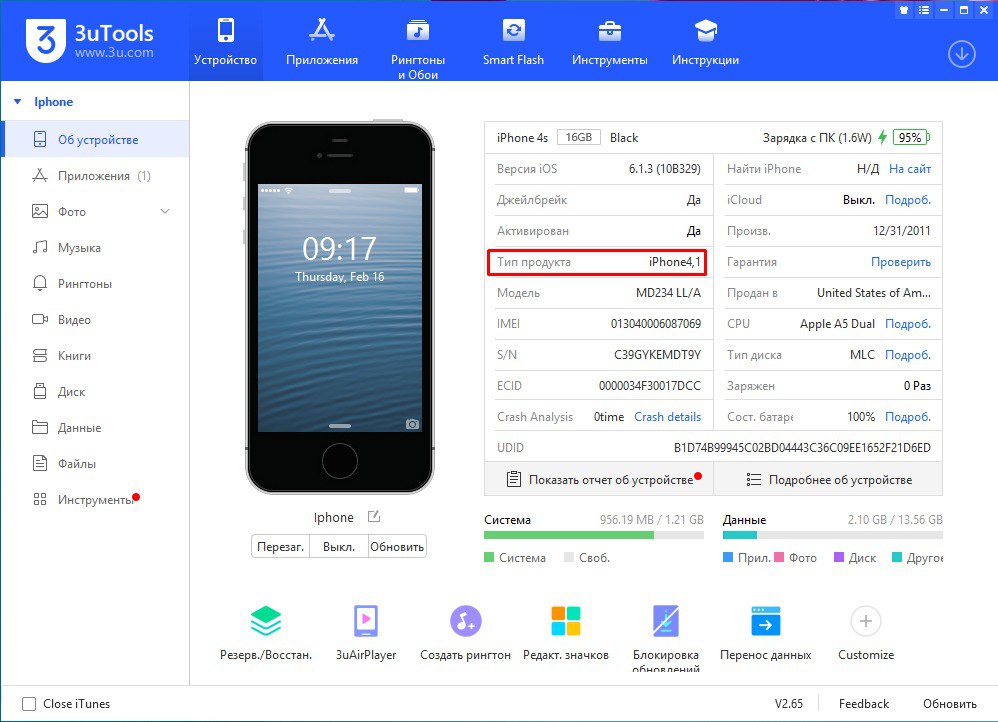This screenshot has height=722, width=998.
Task: Open the Crash details link
Action: coord(668,416)
